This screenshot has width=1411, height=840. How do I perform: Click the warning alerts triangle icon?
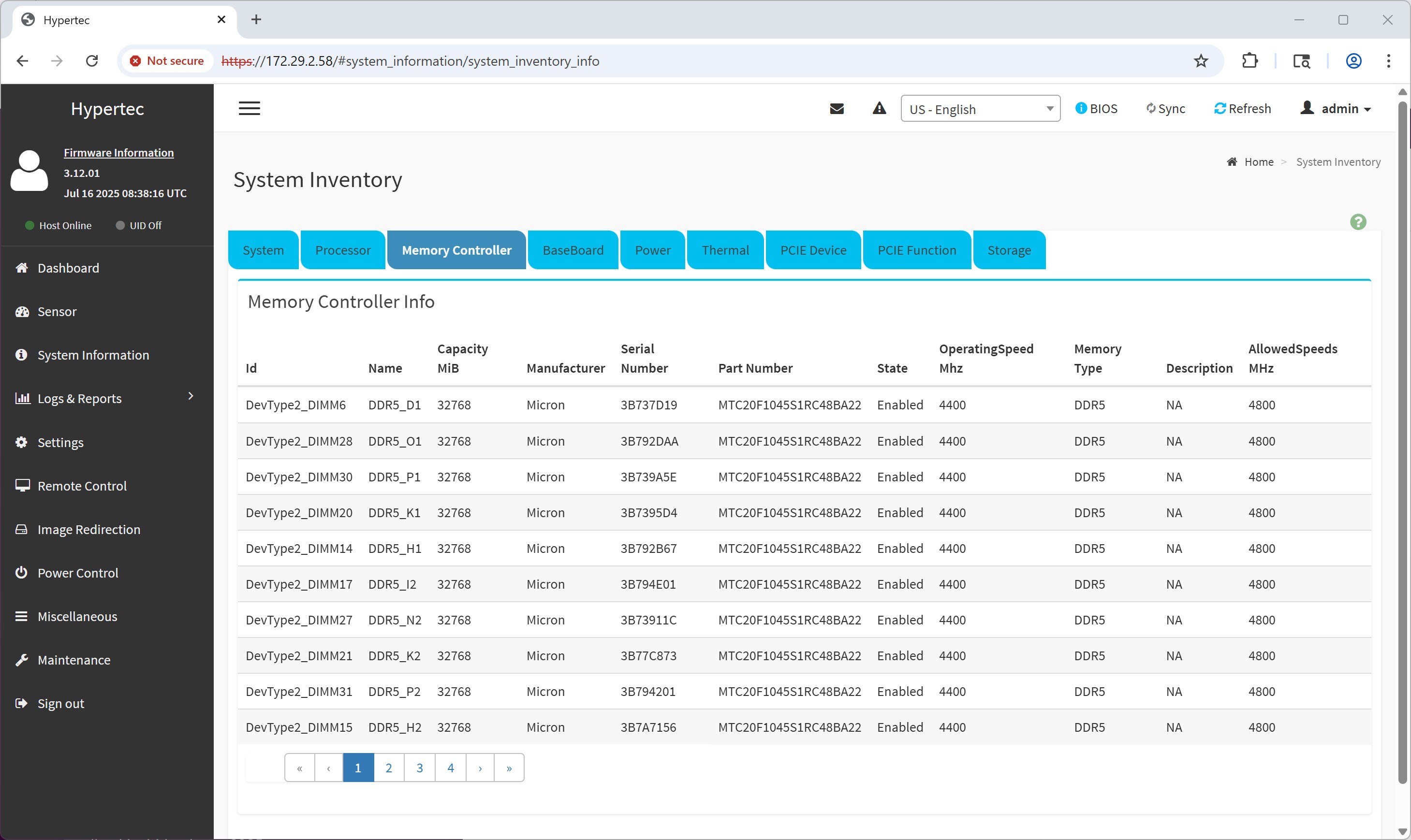coord(879,108)
